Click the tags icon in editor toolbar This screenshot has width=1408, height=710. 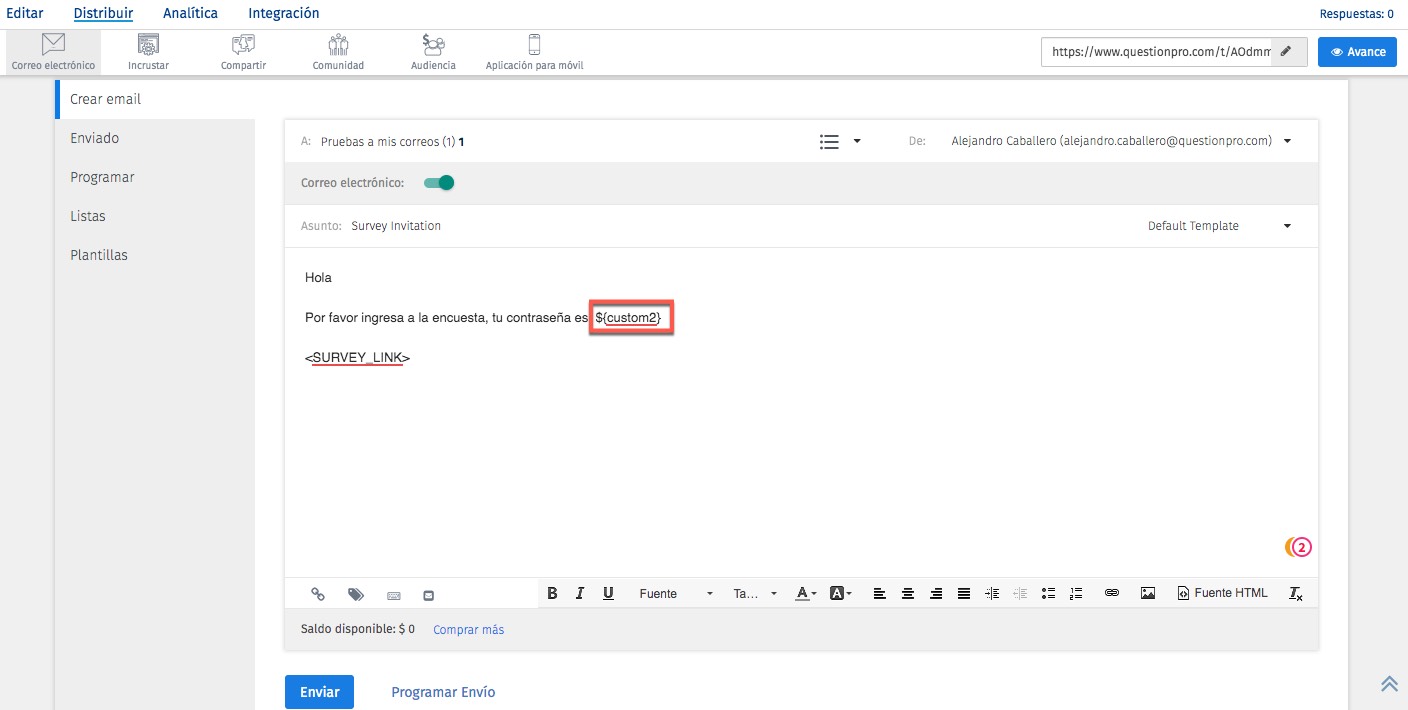[356, 594]
